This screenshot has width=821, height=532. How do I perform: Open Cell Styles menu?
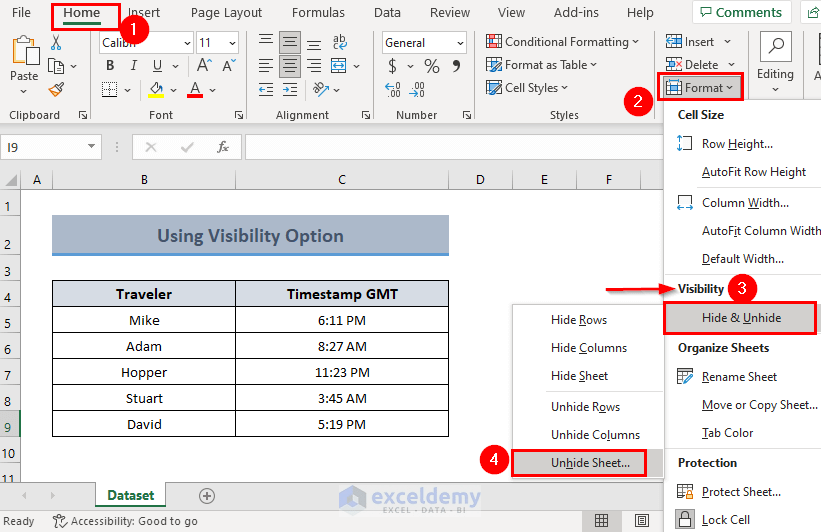[526, 88]
